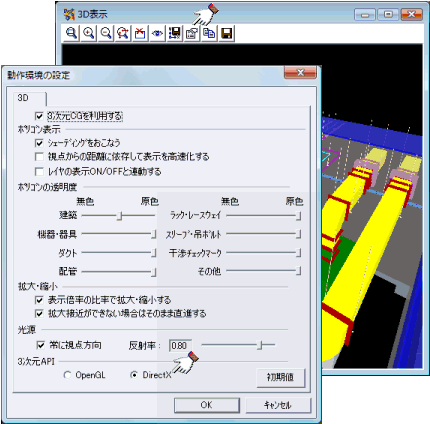Click the キャンセル button
The width and height of the screenshot is (430, 424).
click(x=278, y=405)
